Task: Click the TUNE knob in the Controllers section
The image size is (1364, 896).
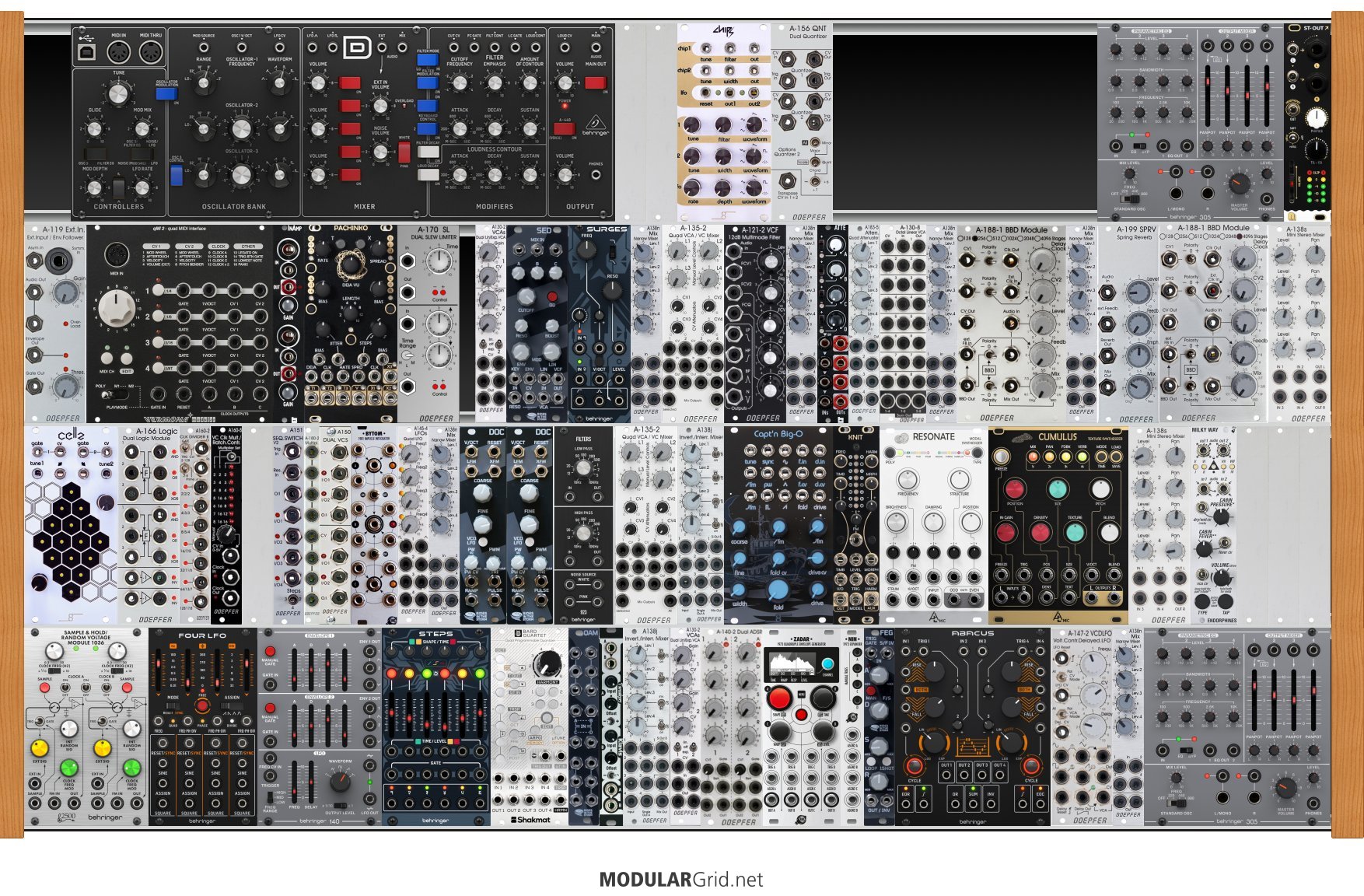Action: pyautogui.click(x=118, y=93)
